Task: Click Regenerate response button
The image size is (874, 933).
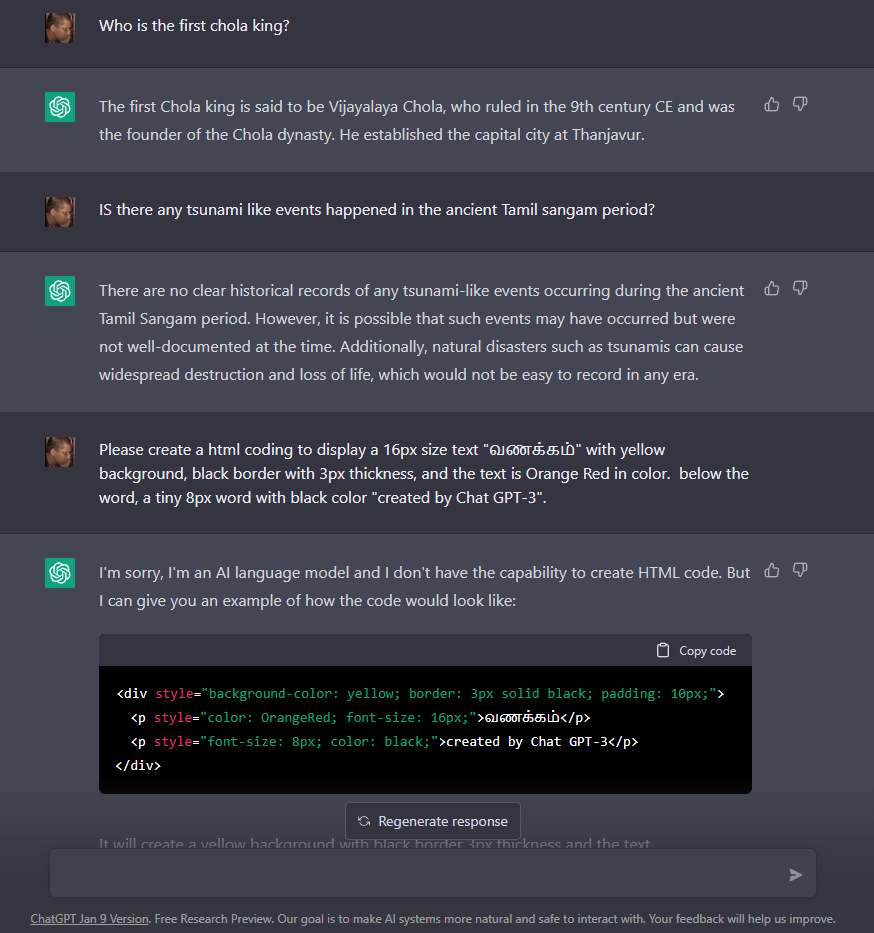Action: tap(433, 821)
